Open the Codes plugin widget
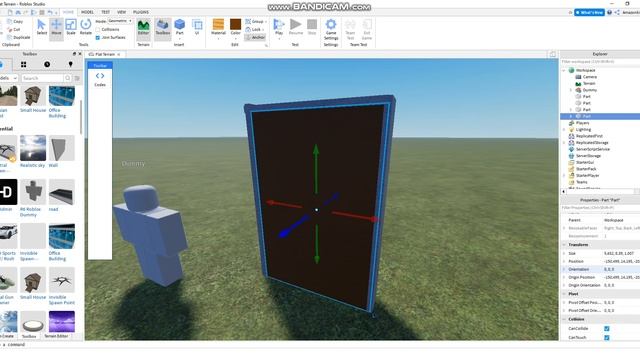The height and width of the screenshot is (360, 640). (100, 79)
